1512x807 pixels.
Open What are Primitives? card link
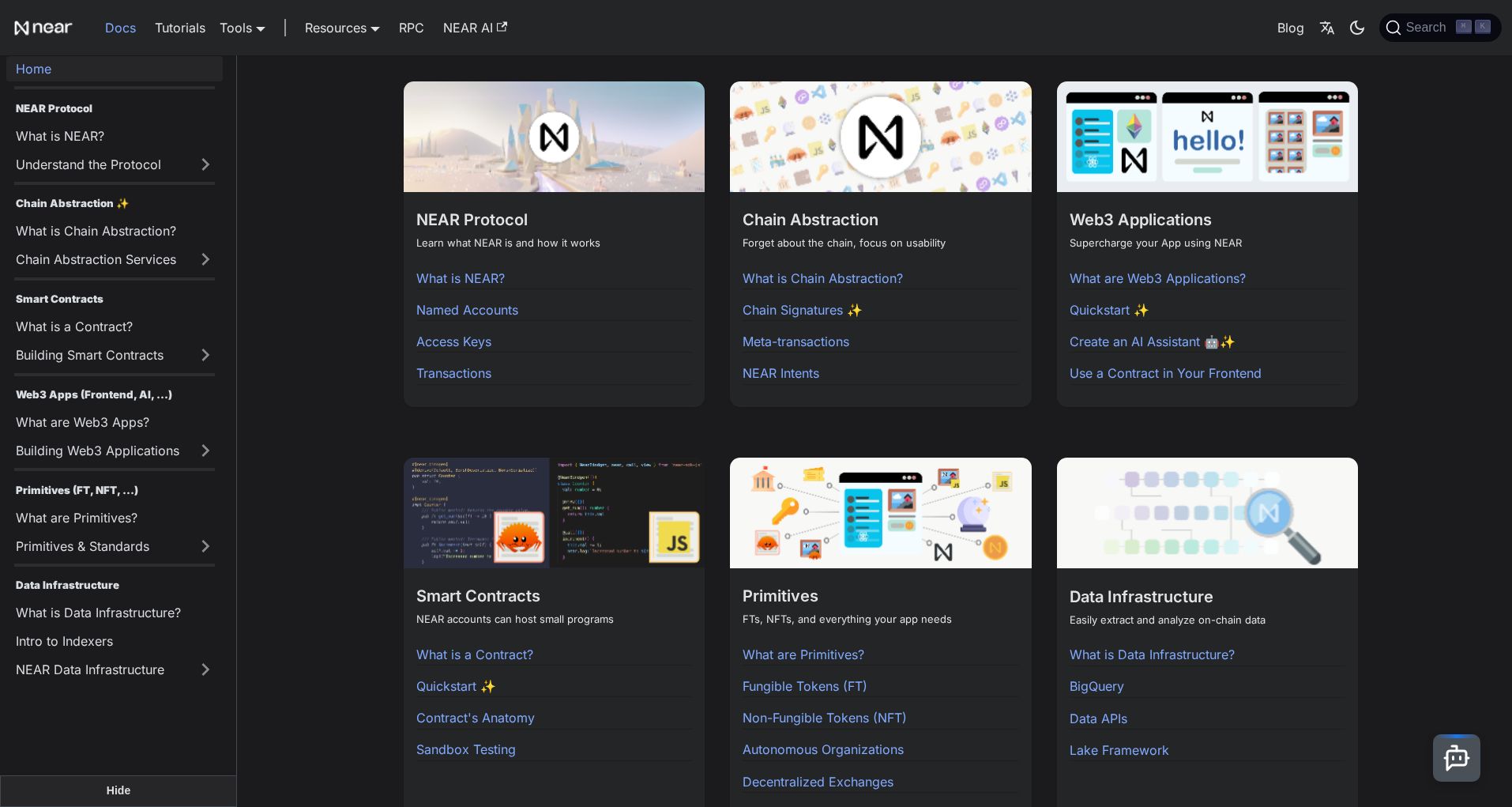803,654
